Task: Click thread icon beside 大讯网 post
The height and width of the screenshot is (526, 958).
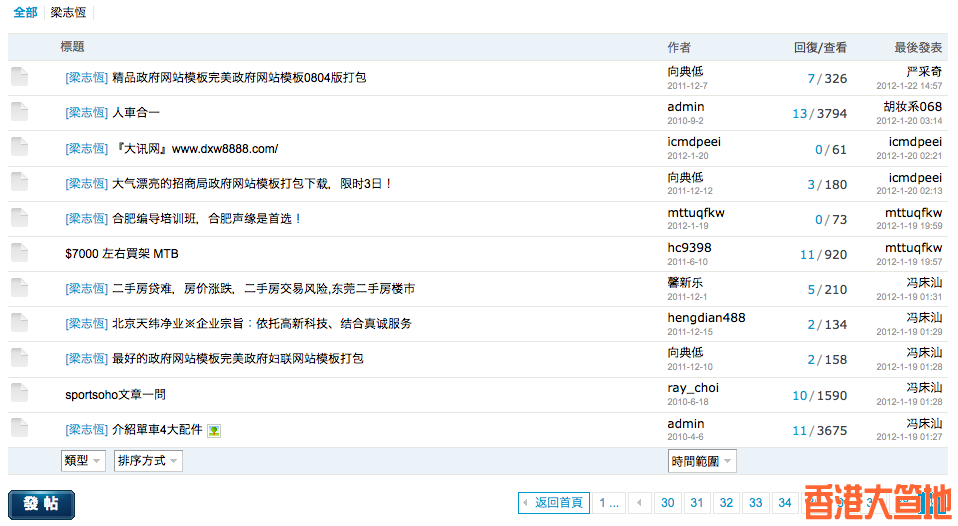Action: tap(20, 147)
